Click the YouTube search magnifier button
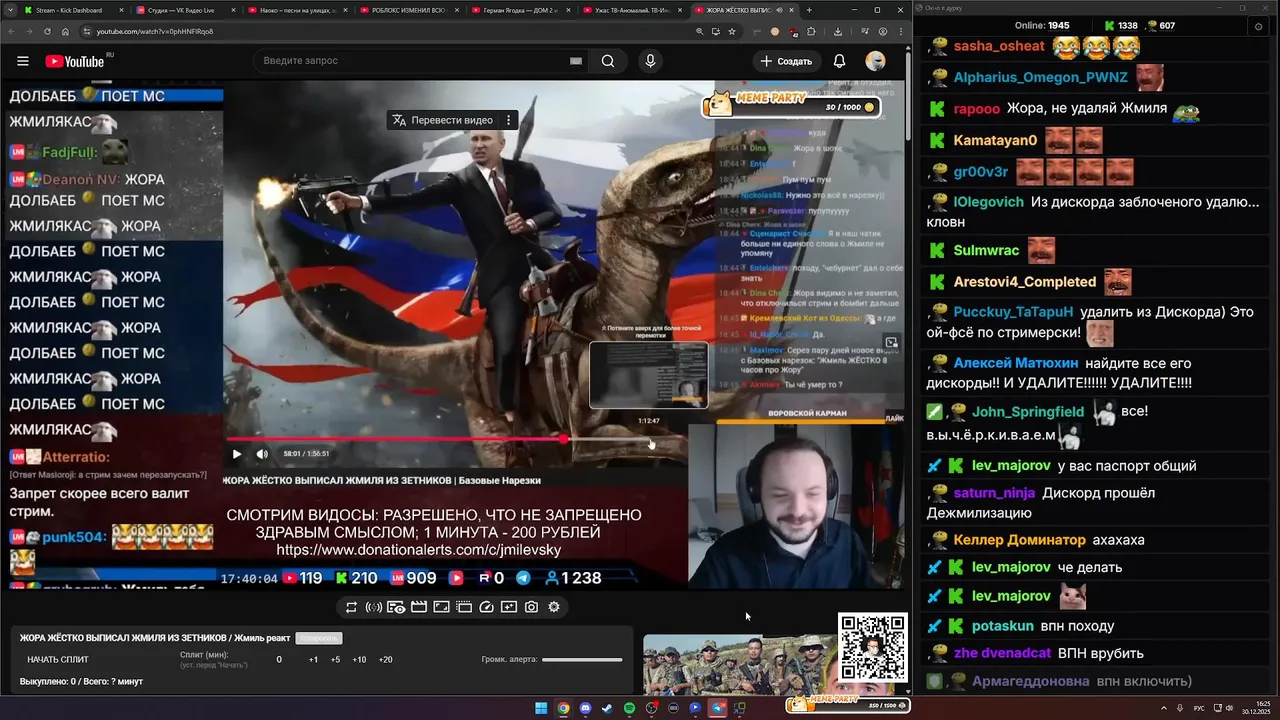 click(x=607, y=61)
